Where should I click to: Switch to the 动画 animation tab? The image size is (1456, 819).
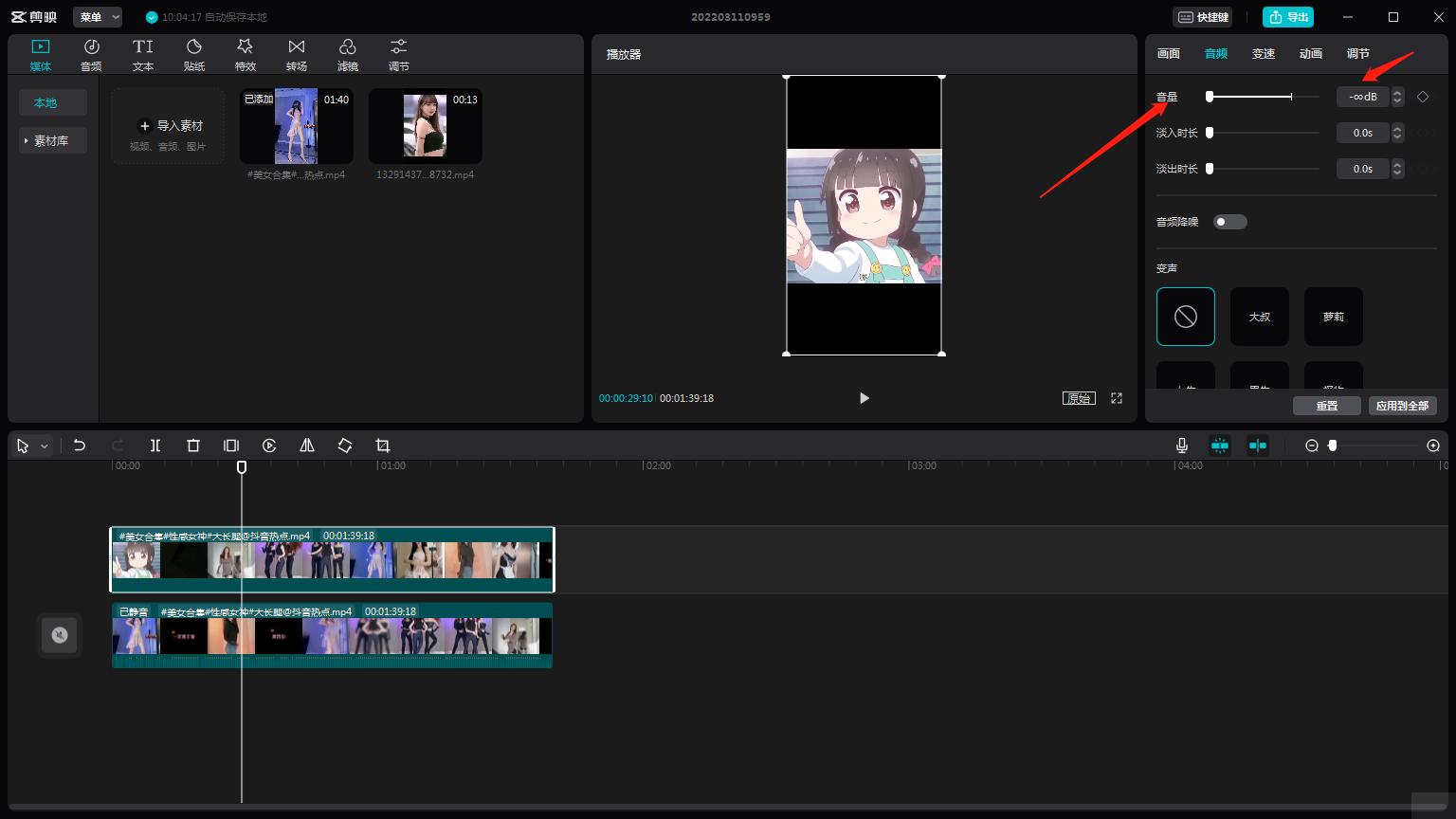point(1311,54)
